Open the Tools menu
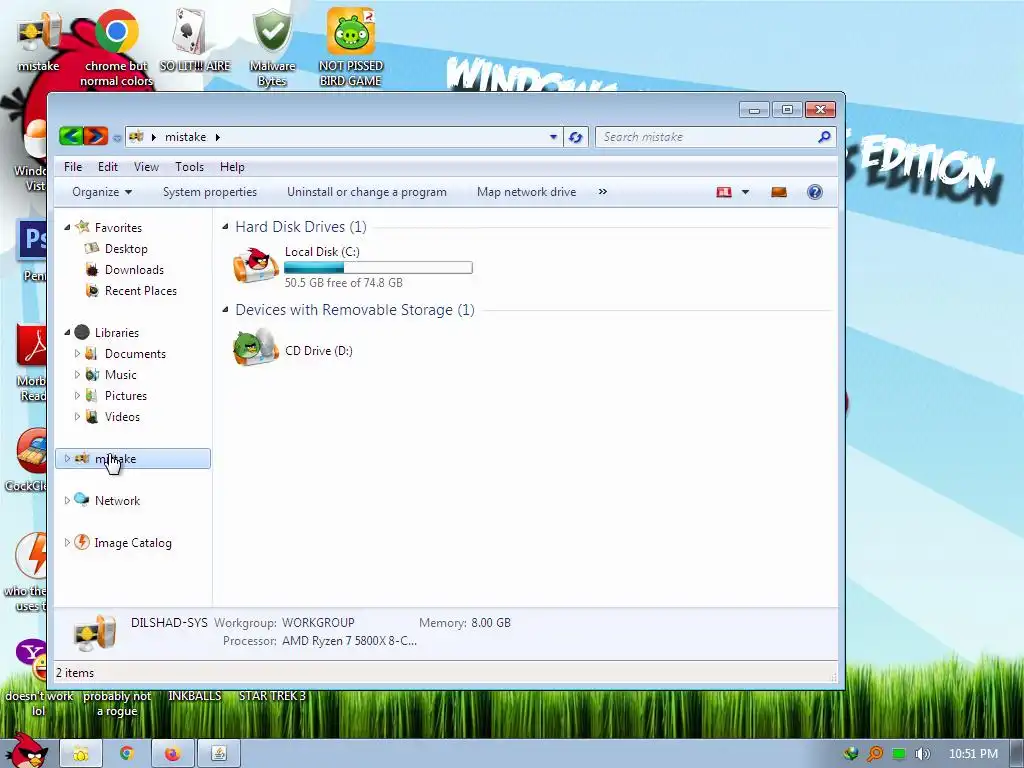 pos(189,167)
